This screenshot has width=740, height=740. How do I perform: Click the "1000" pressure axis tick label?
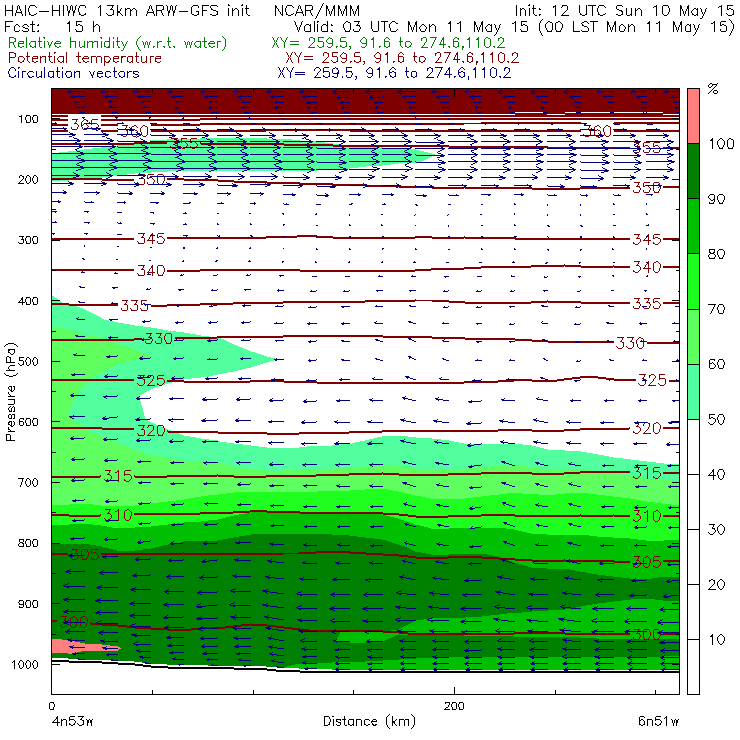click(x=25, y=664)
